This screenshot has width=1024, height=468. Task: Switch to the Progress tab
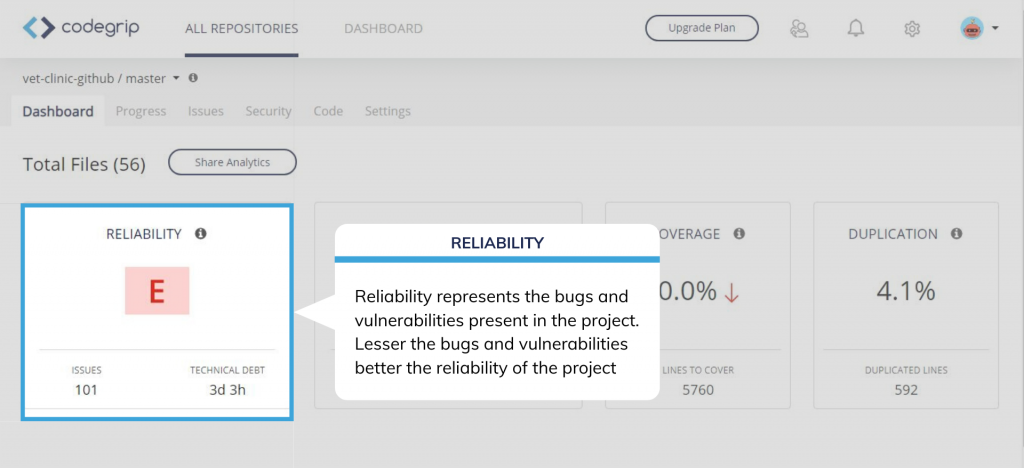141,111
